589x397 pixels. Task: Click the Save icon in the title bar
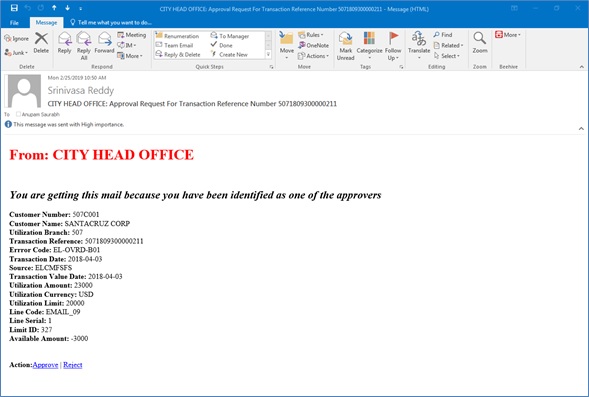tap(14, 8)
